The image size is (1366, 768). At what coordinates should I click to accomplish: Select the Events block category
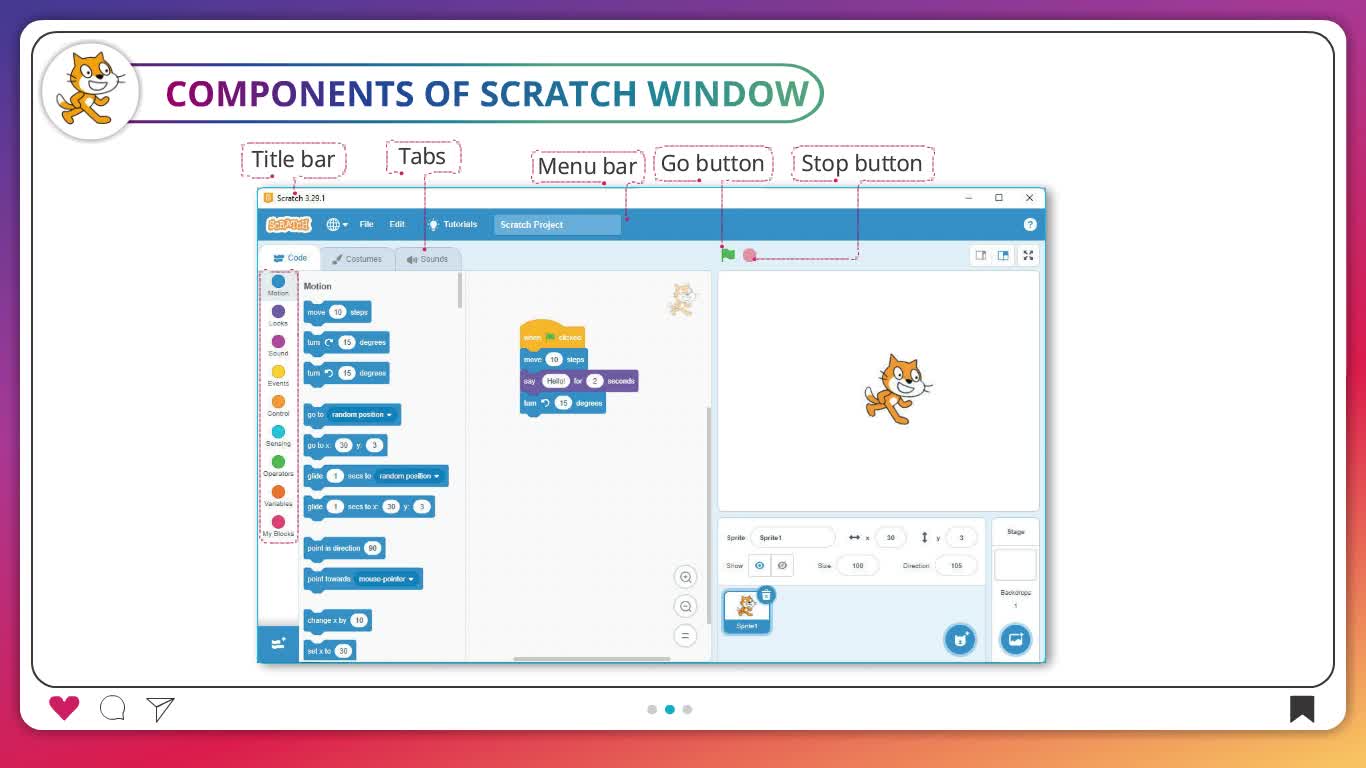point(278,376)
